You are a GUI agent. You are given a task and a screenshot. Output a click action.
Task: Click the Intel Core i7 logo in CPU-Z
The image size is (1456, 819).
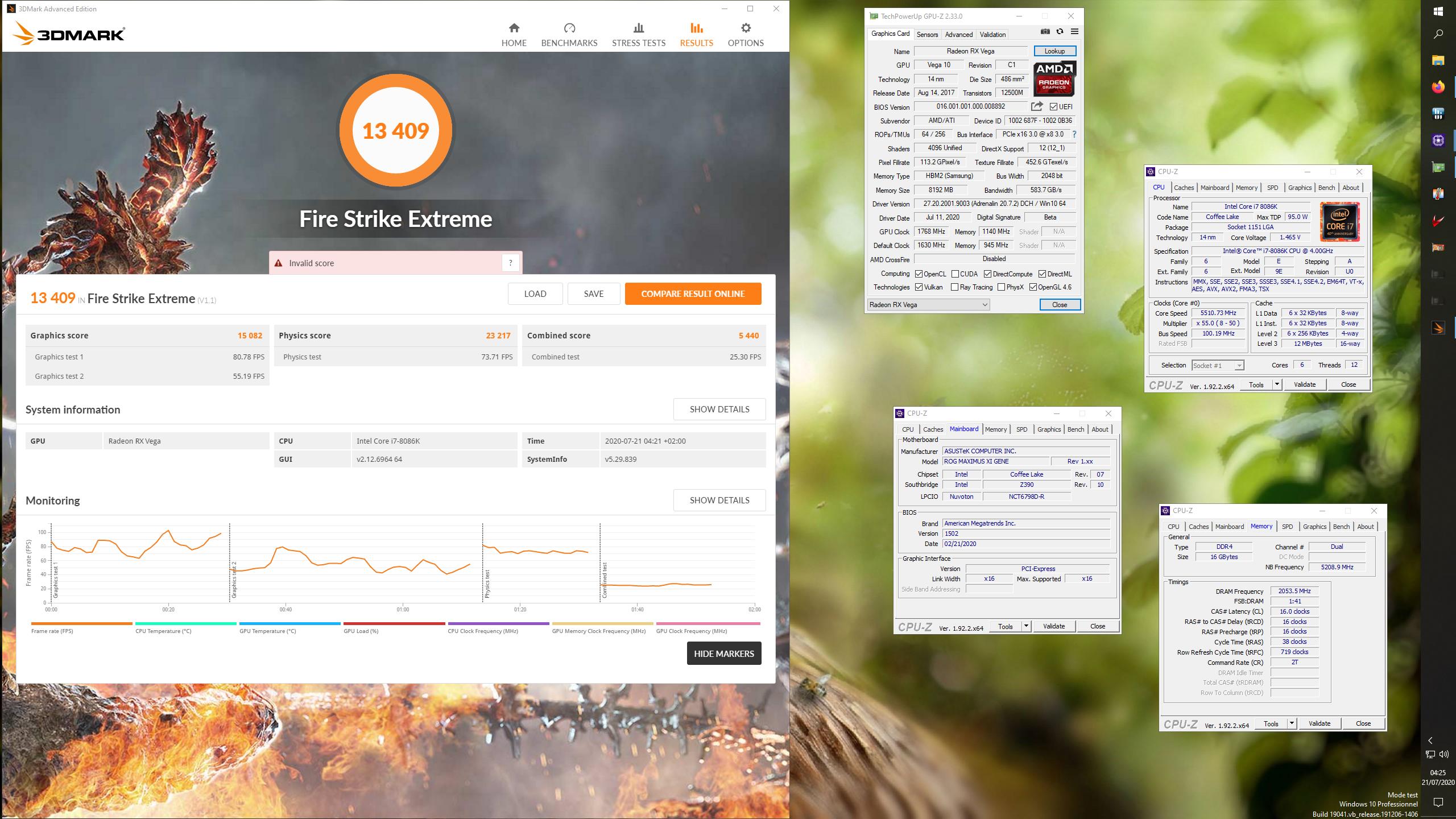(x=1340, y=222)
